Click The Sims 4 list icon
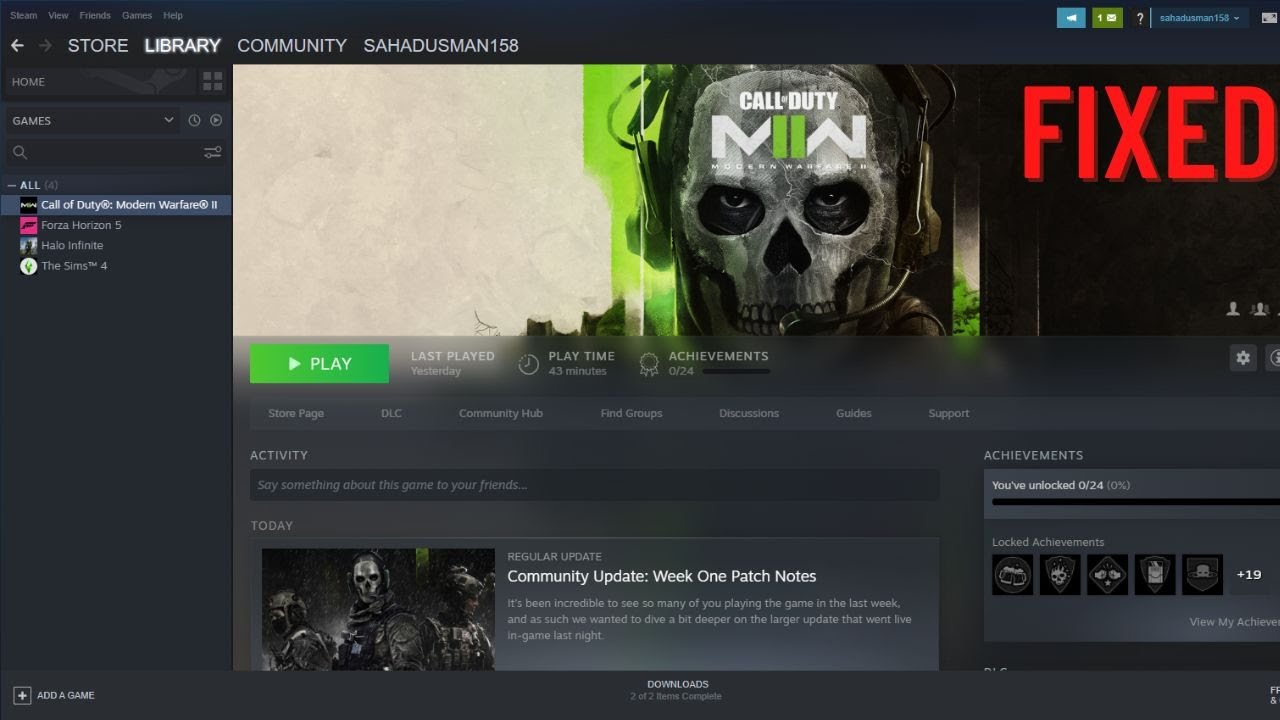The image size is (1280, 720). tap(29, 266)
